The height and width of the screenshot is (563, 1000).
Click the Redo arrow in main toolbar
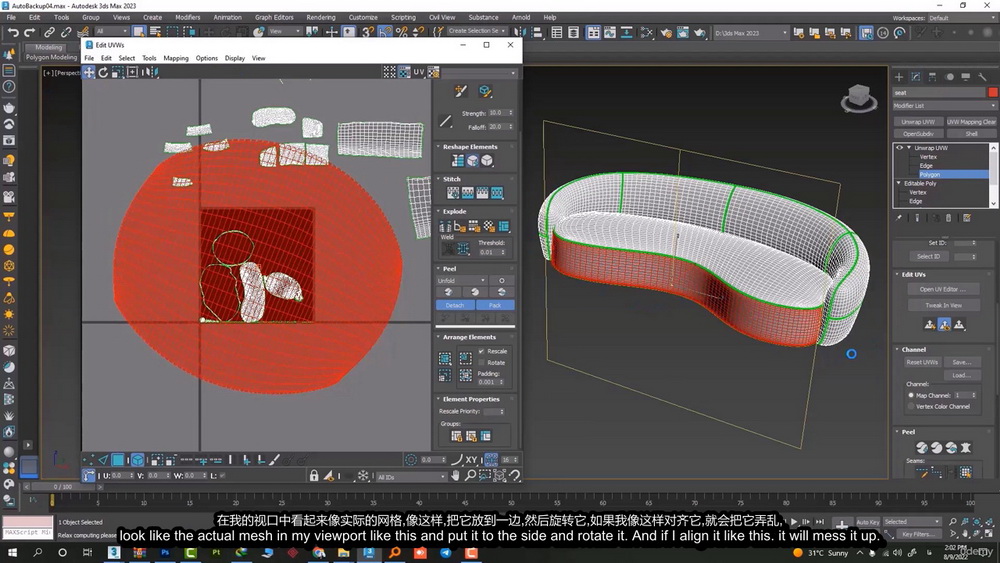coord(29,32)
